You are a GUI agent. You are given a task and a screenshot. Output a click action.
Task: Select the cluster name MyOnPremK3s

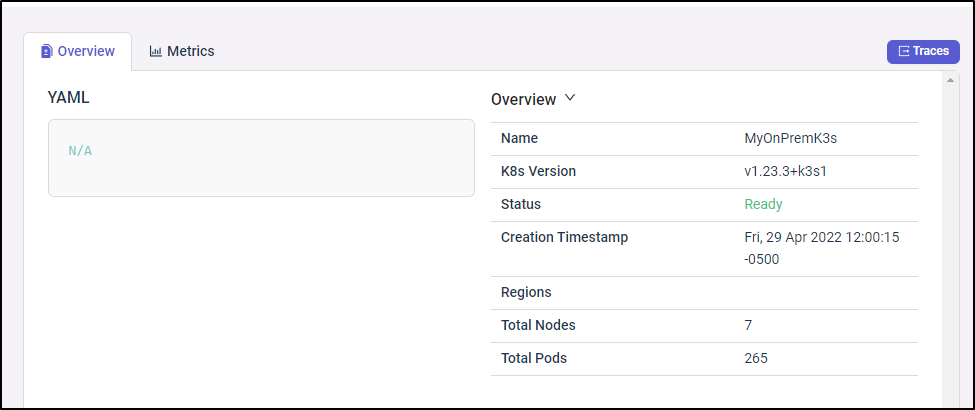[x=790, y=139]
